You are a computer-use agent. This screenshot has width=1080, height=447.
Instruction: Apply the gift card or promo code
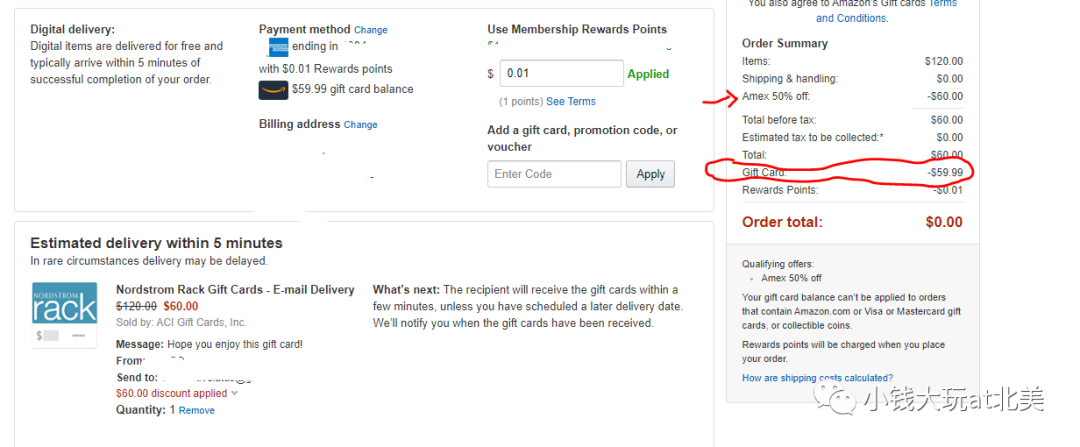click(650, 174)
